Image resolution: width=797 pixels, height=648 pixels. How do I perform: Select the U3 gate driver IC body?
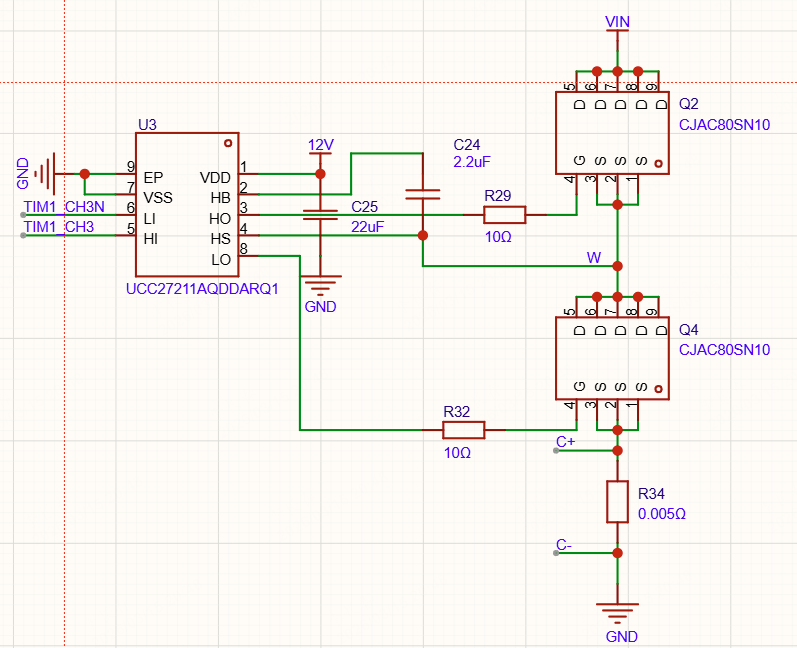[x=187, y=205]
